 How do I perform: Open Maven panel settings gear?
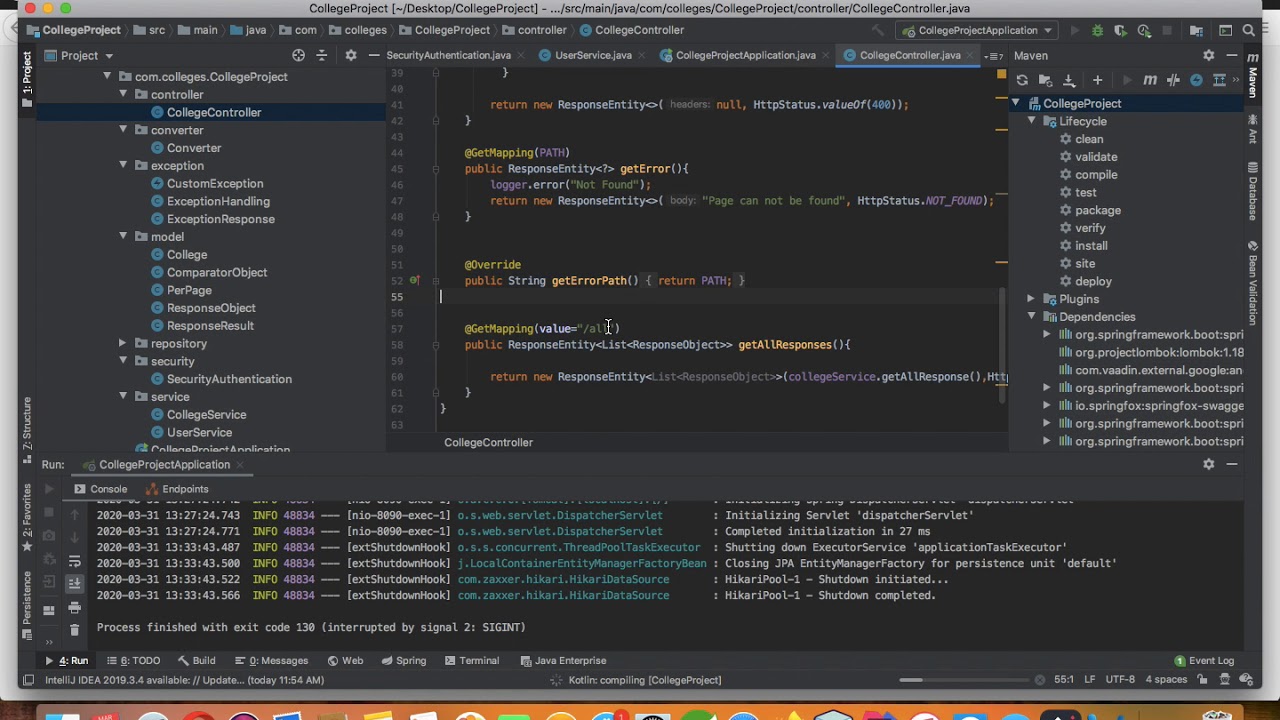pos(1208,56)
